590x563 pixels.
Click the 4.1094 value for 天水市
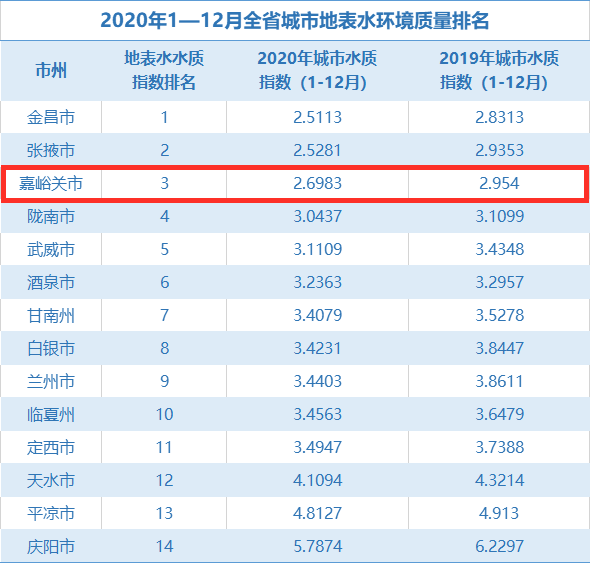tap(317, 481)
